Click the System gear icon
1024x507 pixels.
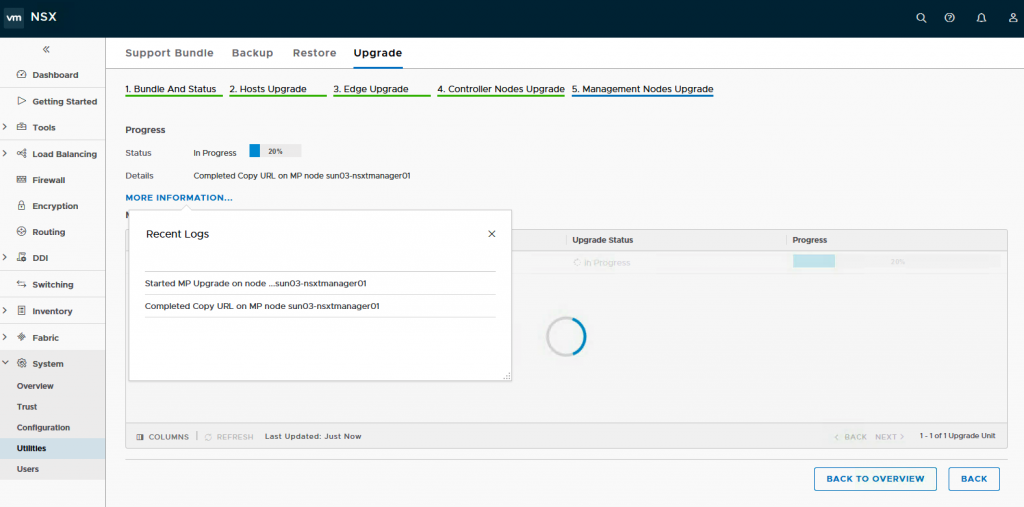(x=21, y=363)
